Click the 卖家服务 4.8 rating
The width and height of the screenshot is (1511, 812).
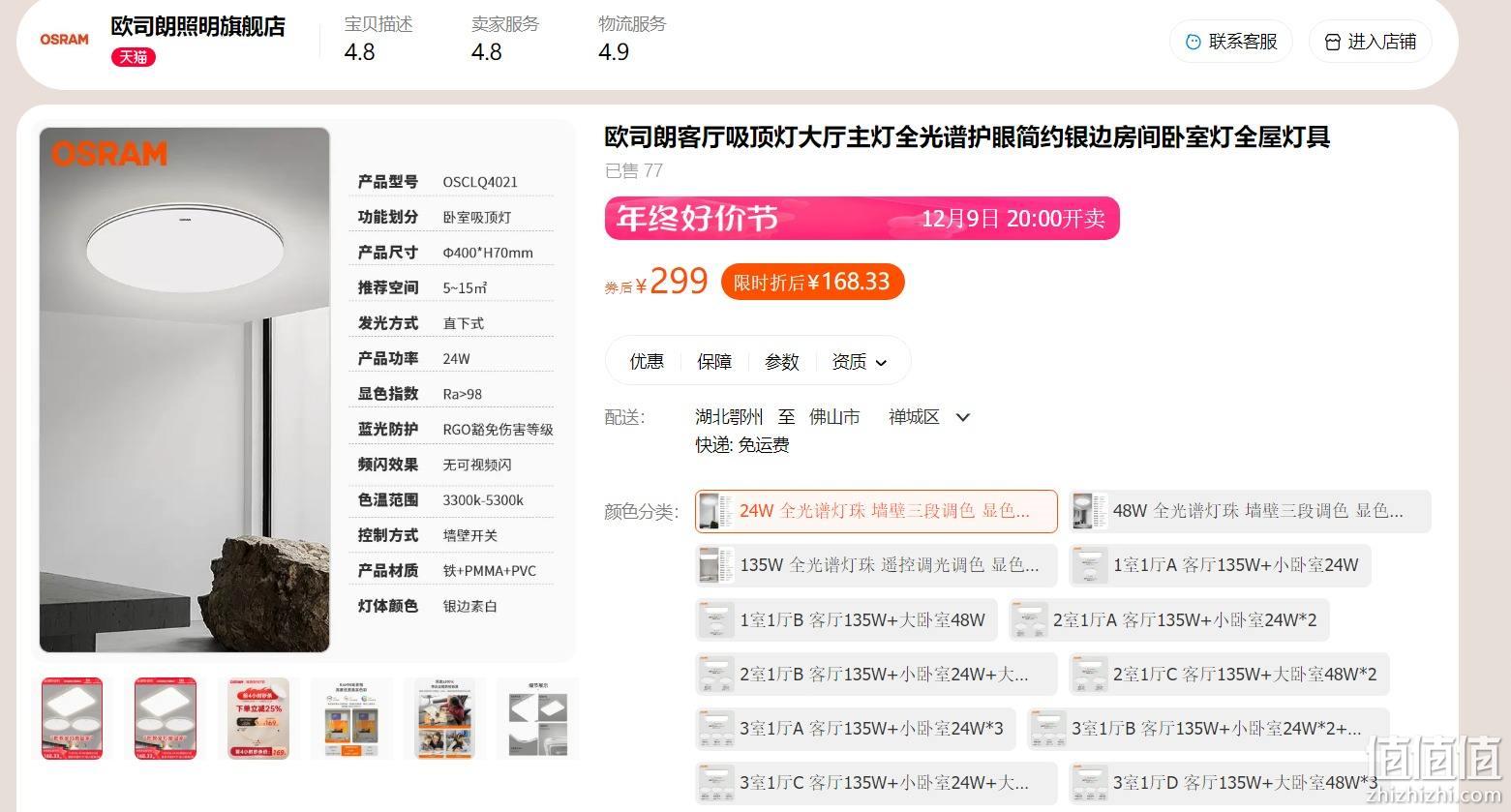[x=505, y=39]
